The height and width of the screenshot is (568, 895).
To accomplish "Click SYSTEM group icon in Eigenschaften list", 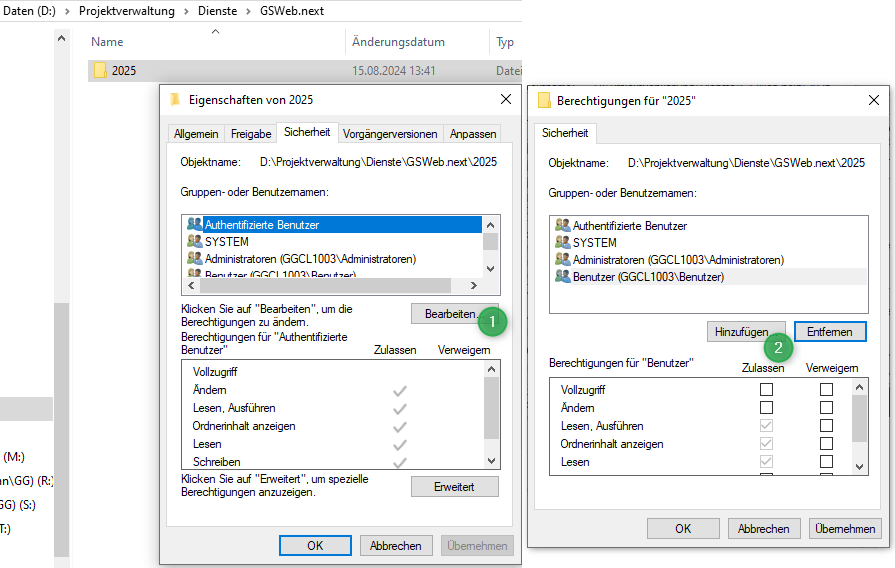I will 195,241.
